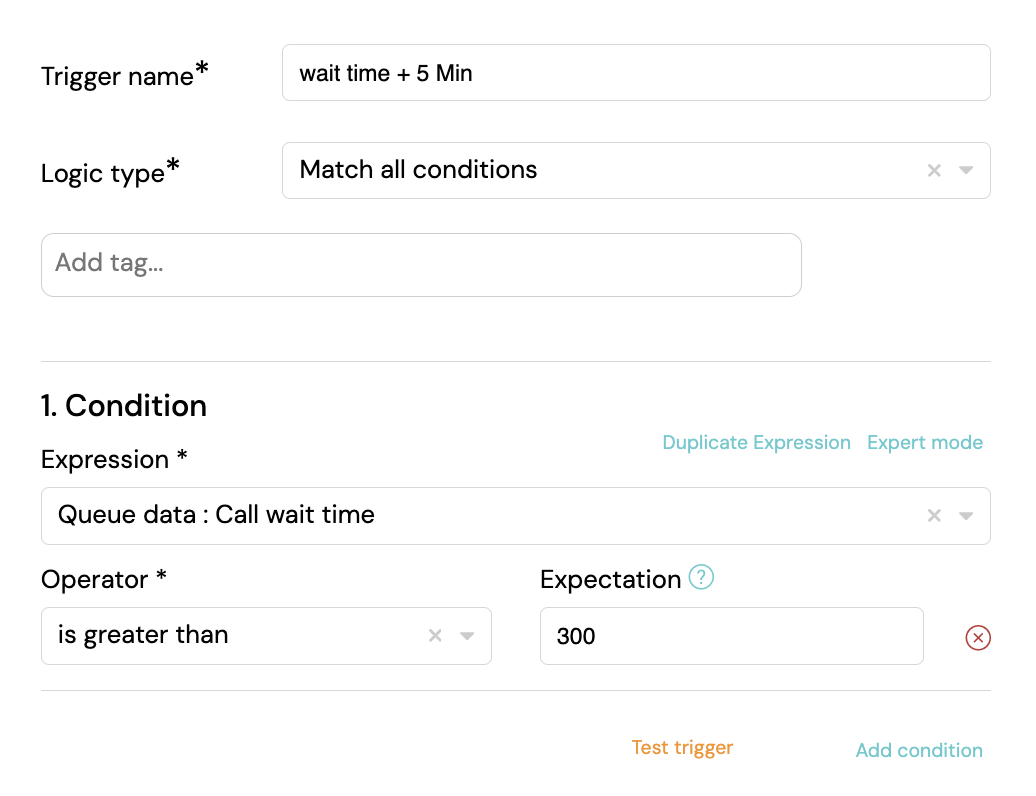This screenshot has width=1036, height=796.
Task: Switch to Expert mode
Action: pyautogui.click(x=924, y=443)
